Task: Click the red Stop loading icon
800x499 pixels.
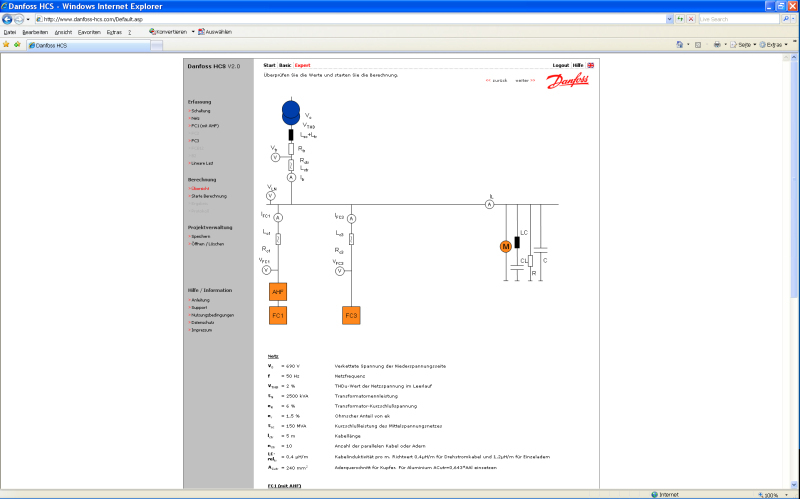Action: pos(691,19)
